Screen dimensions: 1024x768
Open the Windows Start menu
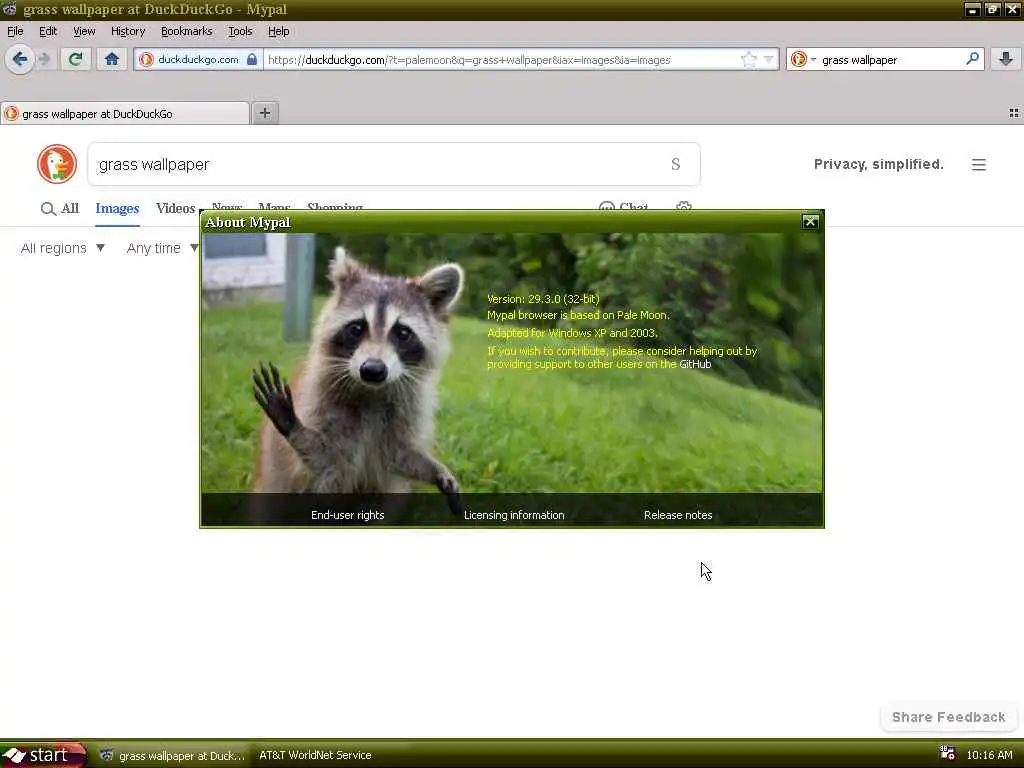pos(43,755)
